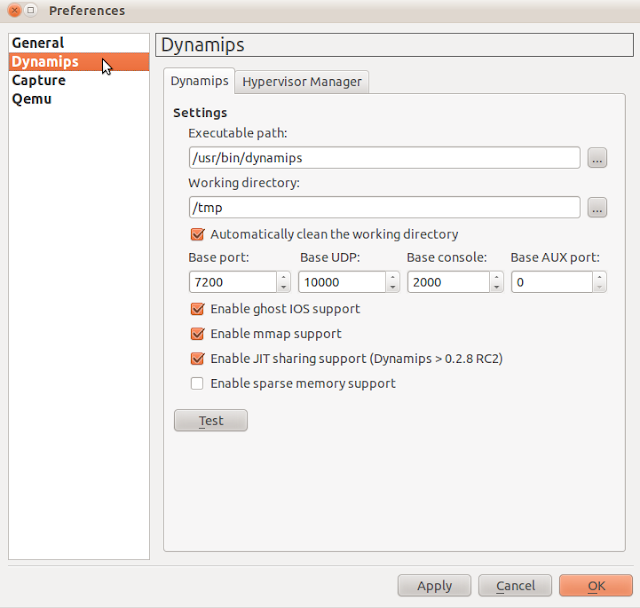Select General in the preferences list
This screenshot has width=640, height=608.
click(x=79, y=43)
